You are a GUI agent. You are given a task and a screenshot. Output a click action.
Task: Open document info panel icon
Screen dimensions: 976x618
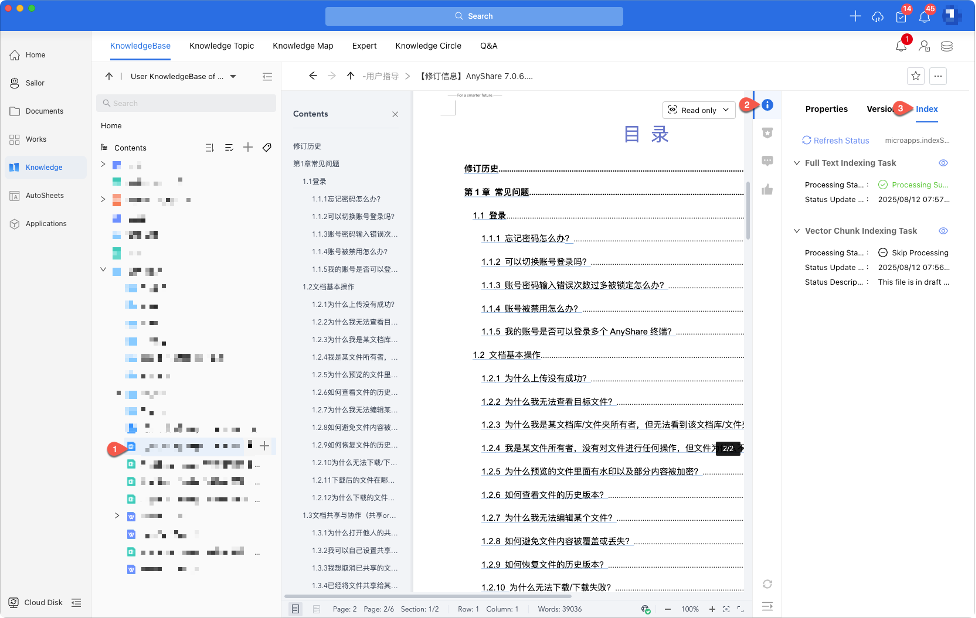(x=767, y=104)
